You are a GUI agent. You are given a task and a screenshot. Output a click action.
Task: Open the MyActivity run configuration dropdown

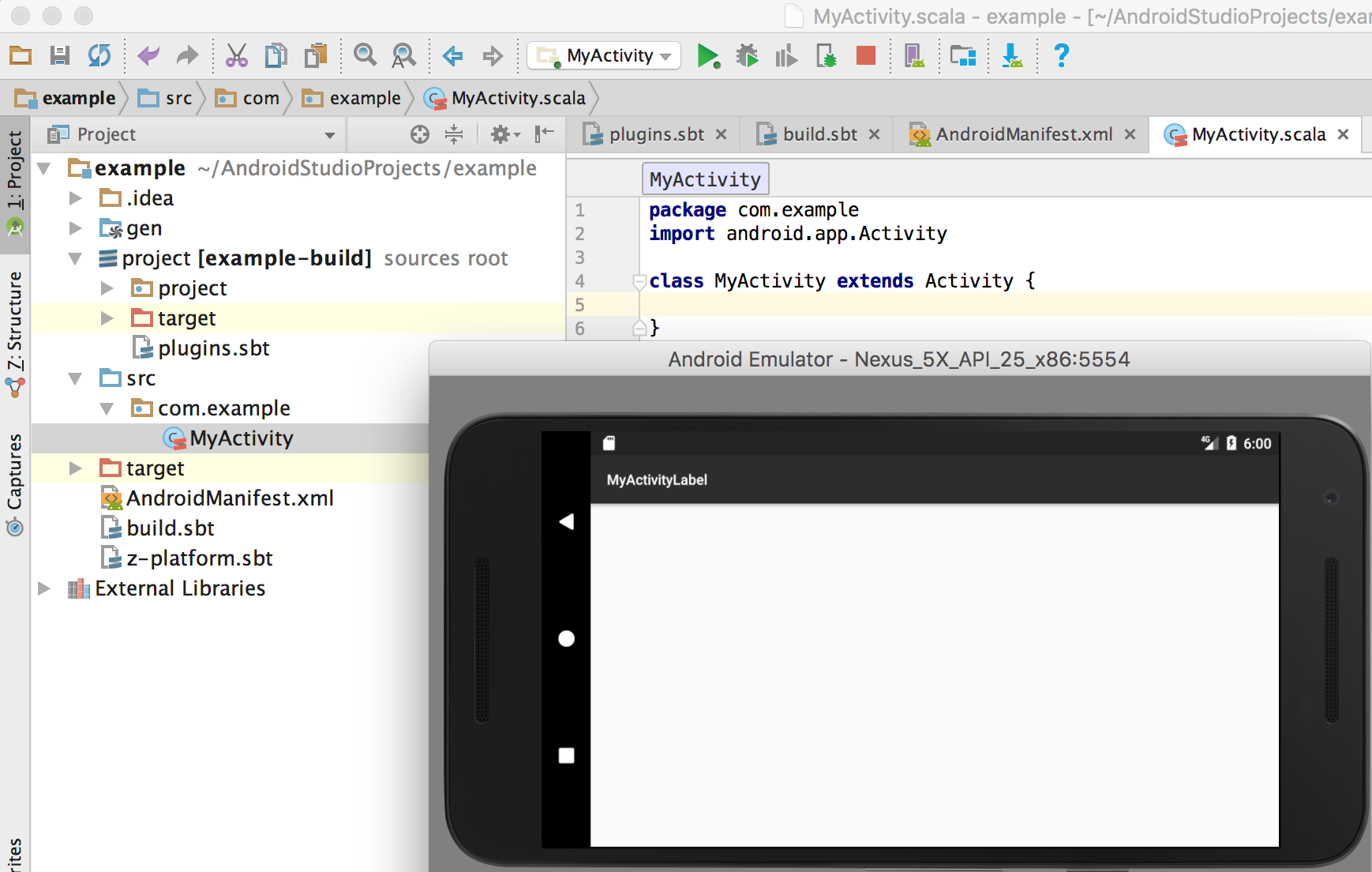pos(665,55)
